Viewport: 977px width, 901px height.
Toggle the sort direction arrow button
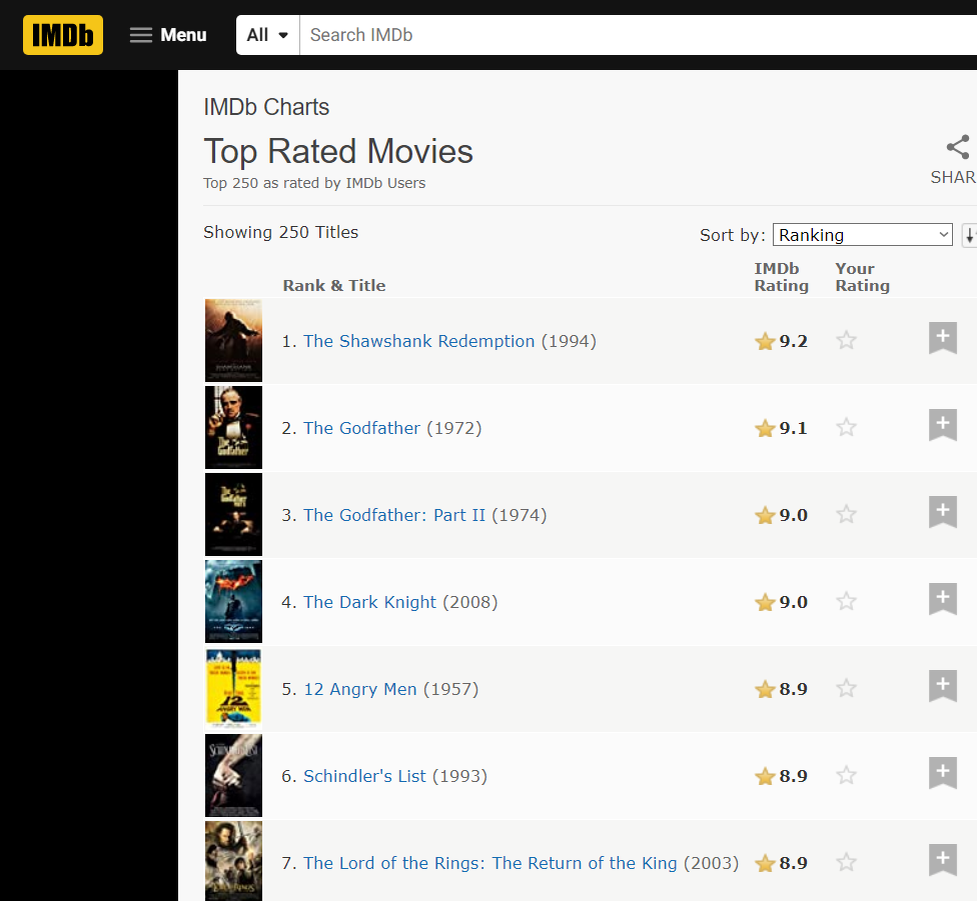coord(969,236)
